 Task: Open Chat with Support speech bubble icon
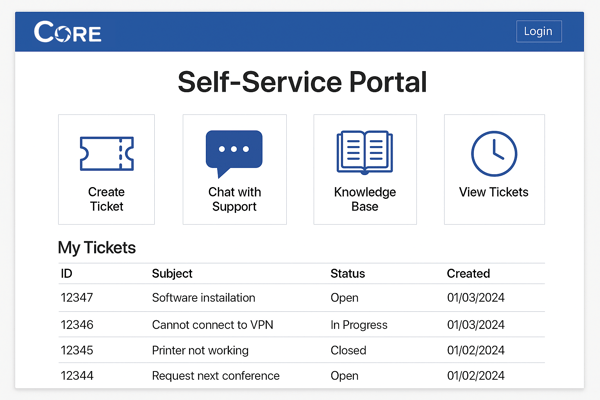point(234,153)
